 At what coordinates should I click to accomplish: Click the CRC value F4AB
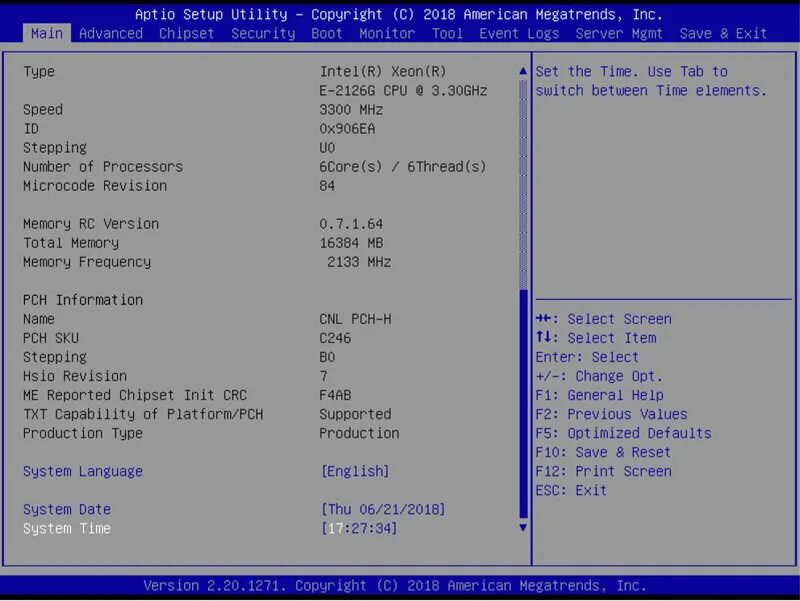click(x=335, y=395)
